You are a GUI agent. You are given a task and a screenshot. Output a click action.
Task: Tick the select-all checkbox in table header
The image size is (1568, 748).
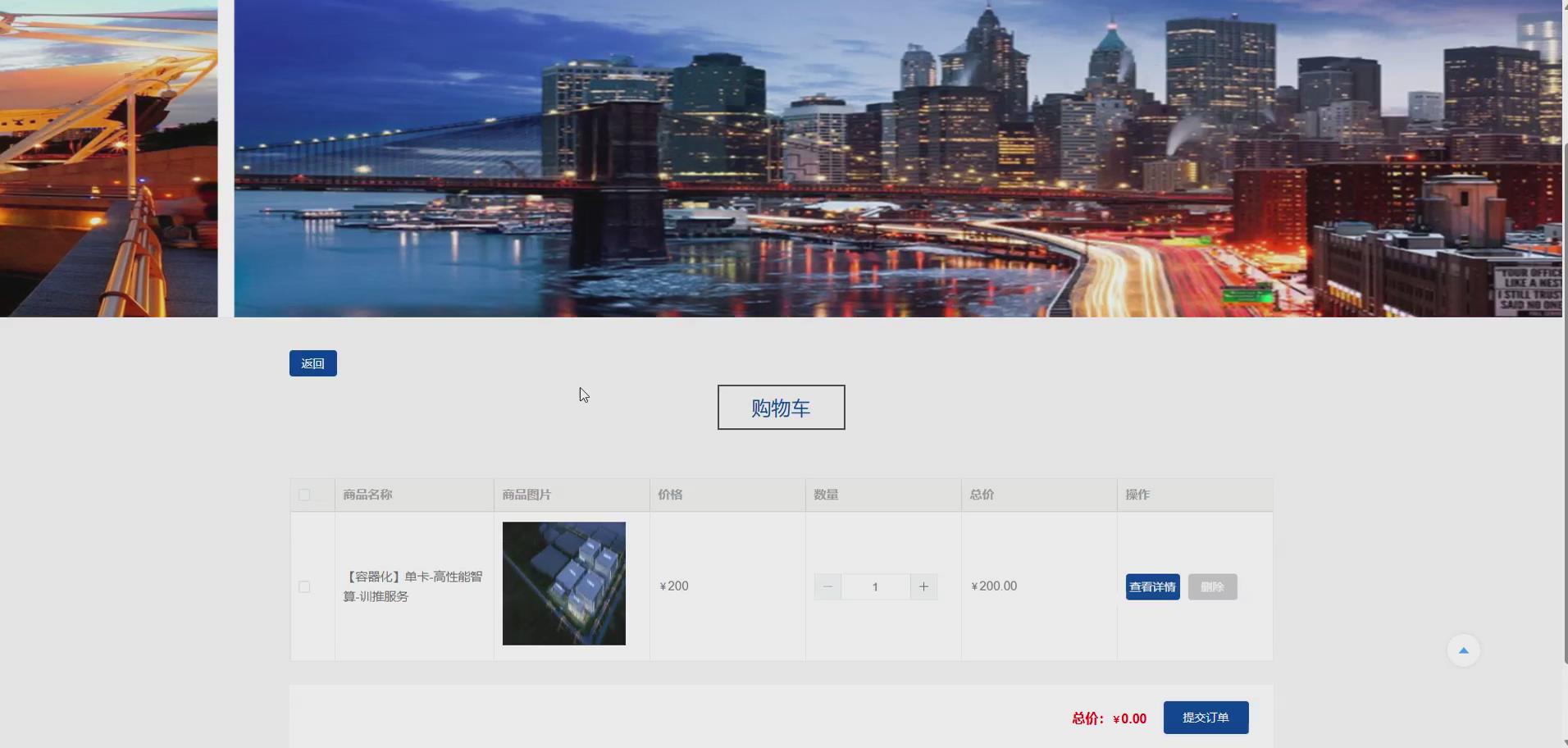click(304, 495)
